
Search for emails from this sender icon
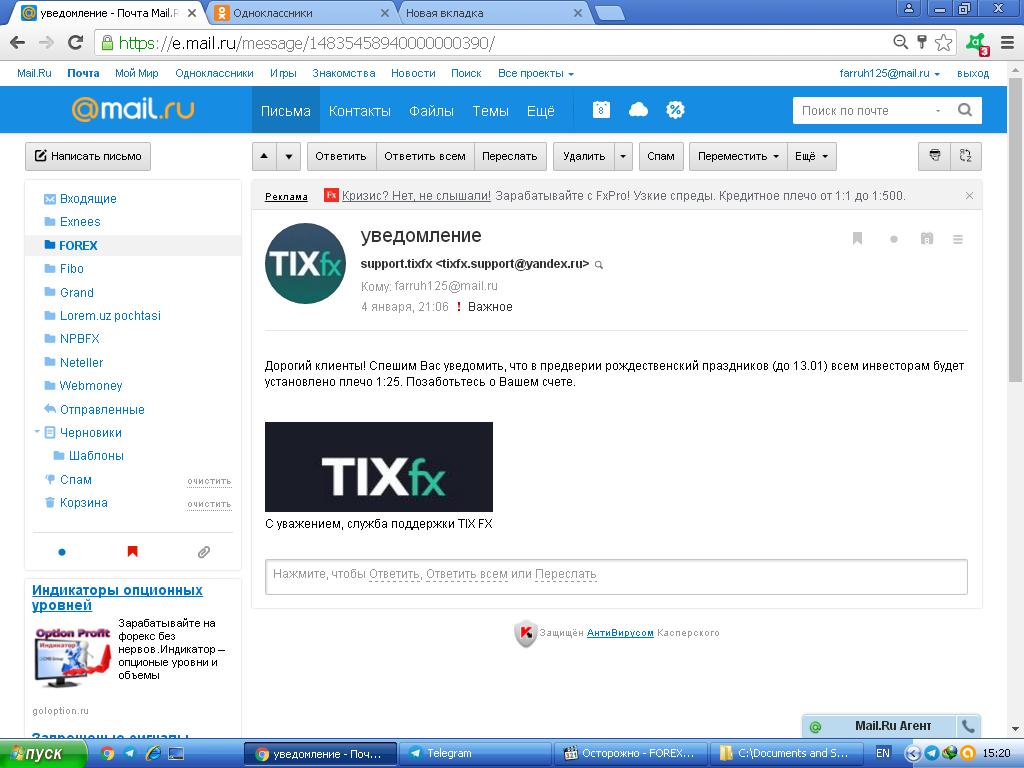[599, 264]
